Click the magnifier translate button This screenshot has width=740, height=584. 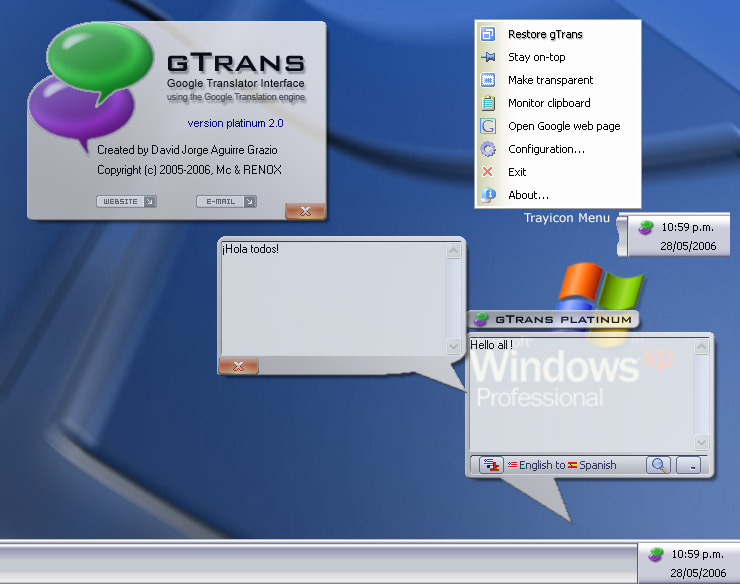[x=658, y=465]
